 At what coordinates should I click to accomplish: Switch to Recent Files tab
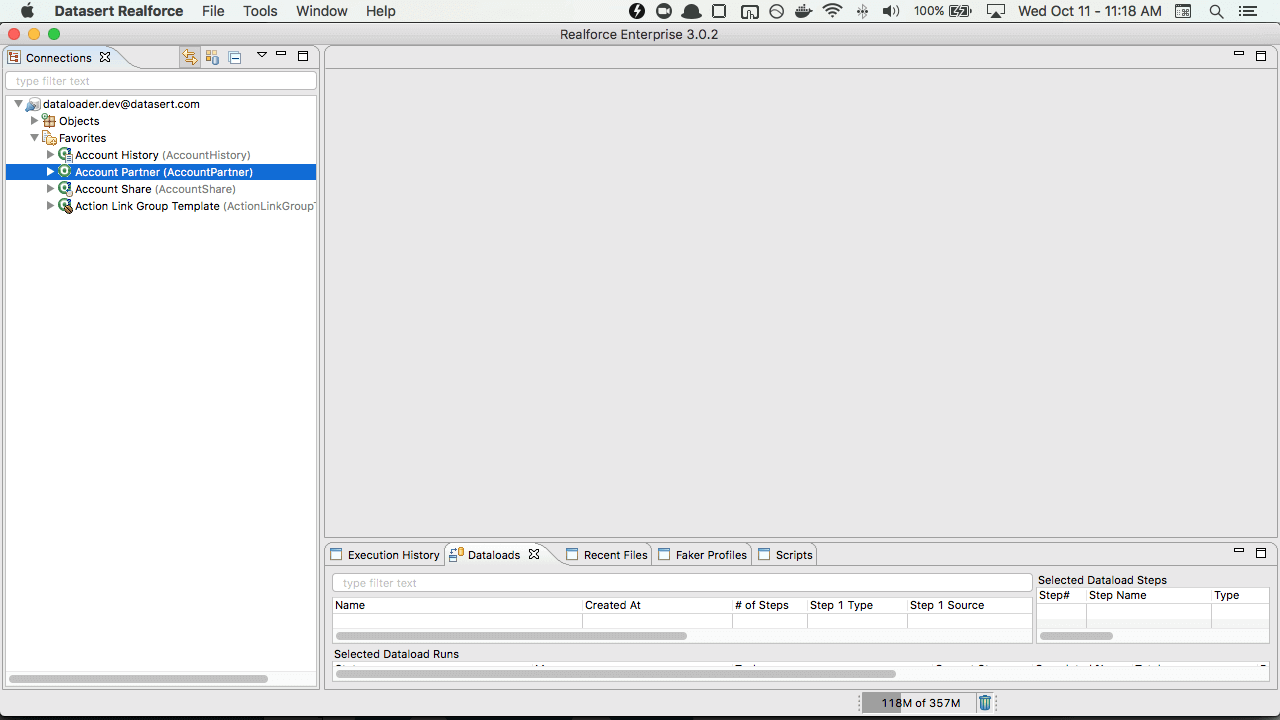(607, 555)
